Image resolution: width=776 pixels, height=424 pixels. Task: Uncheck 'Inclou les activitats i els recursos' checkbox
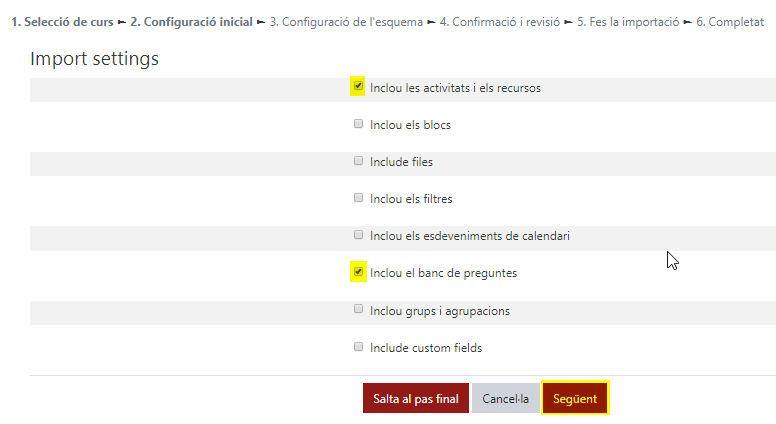358,87
